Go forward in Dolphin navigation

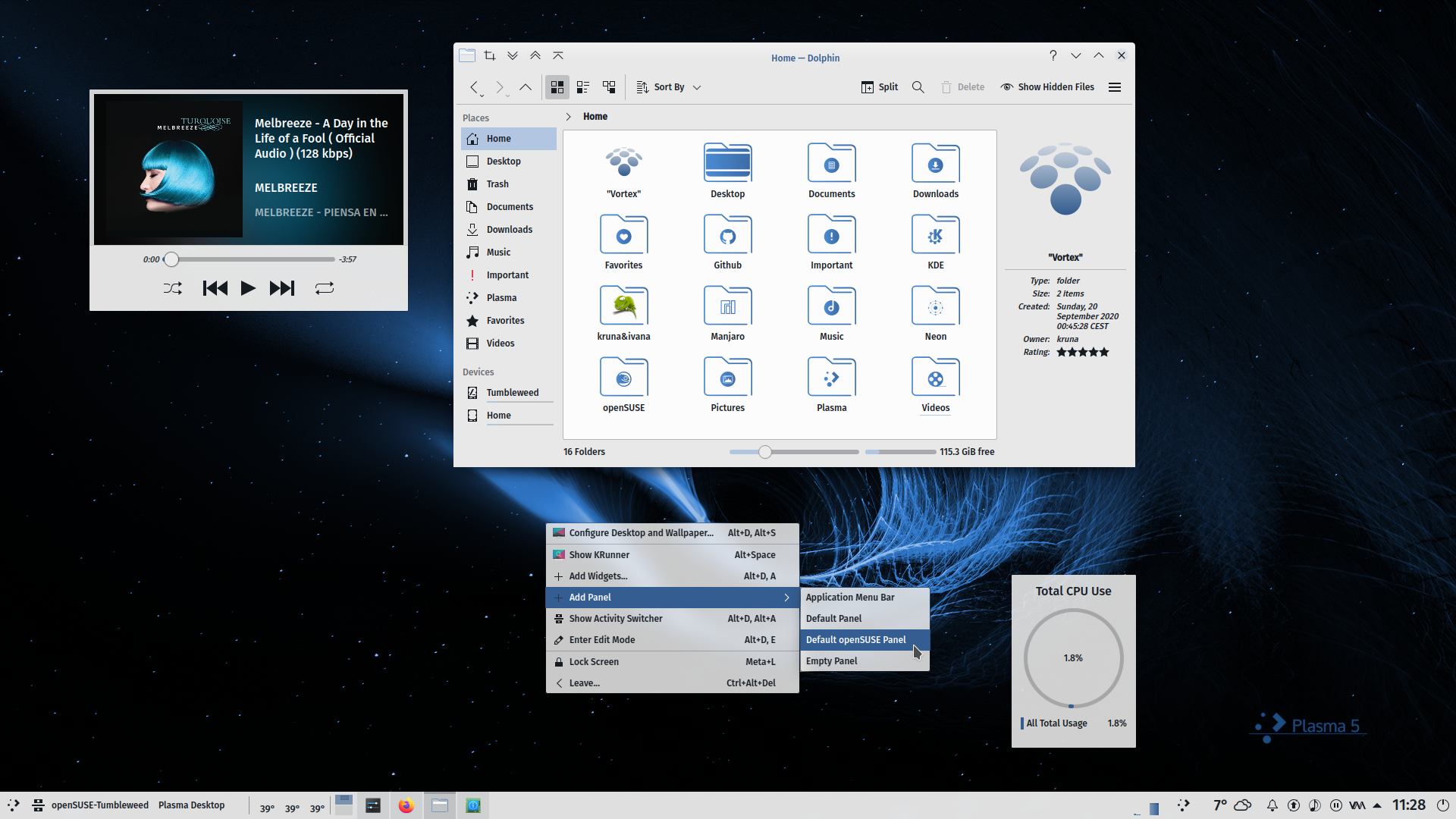(x=500, y=87)
